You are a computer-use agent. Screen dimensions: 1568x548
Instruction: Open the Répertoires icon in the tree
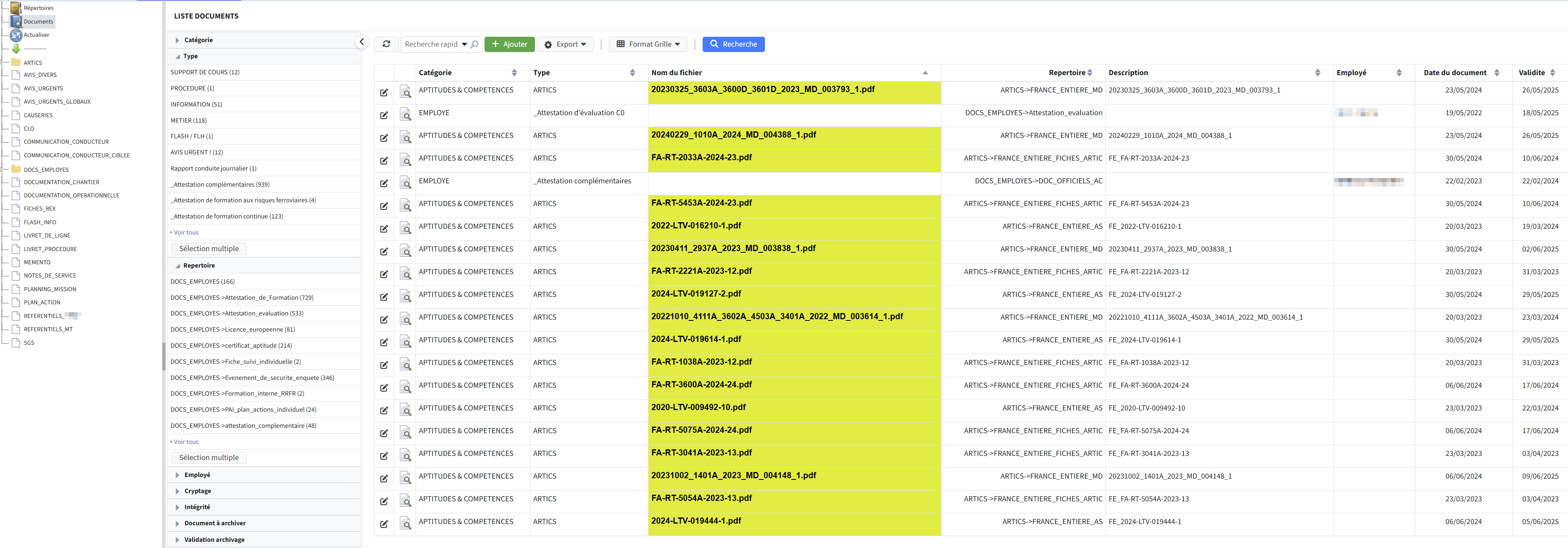coord(16,8)
